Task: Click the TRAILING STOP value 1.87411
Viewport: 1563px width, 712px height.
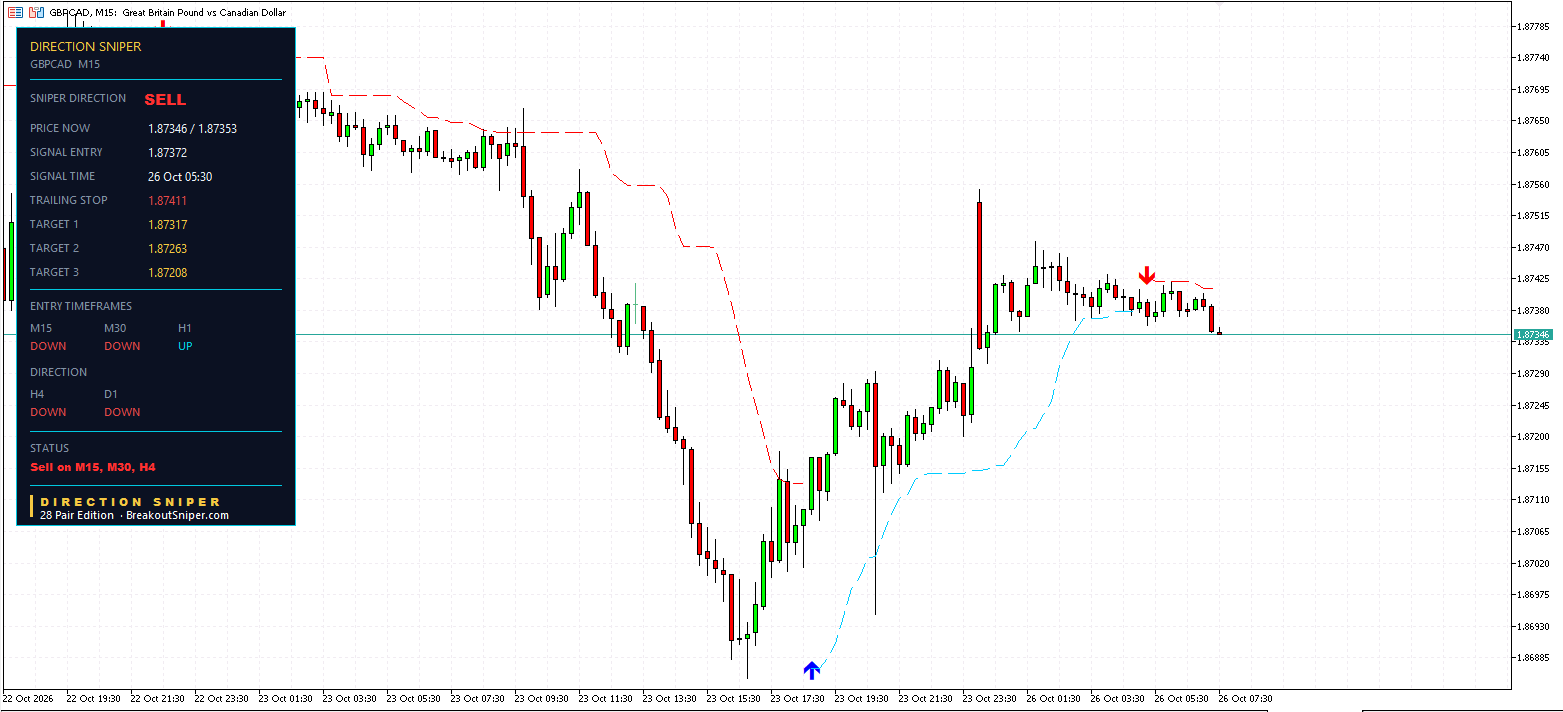Action: [x=167, y=201]
